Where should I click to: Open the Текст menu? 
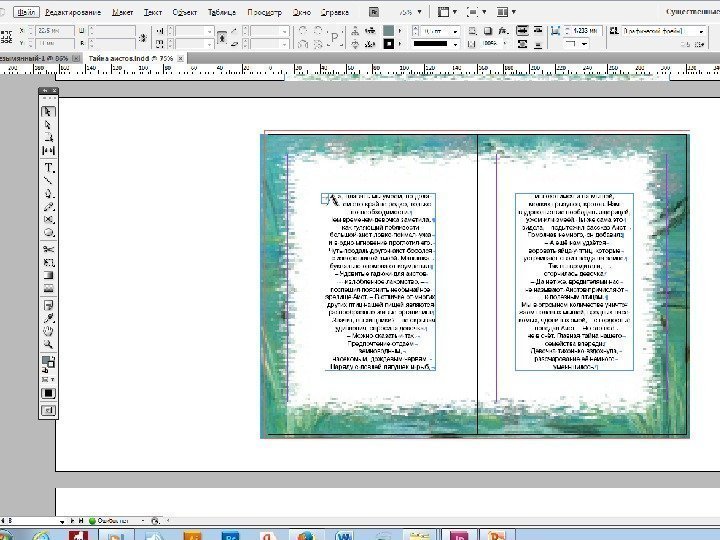(153, 12)
